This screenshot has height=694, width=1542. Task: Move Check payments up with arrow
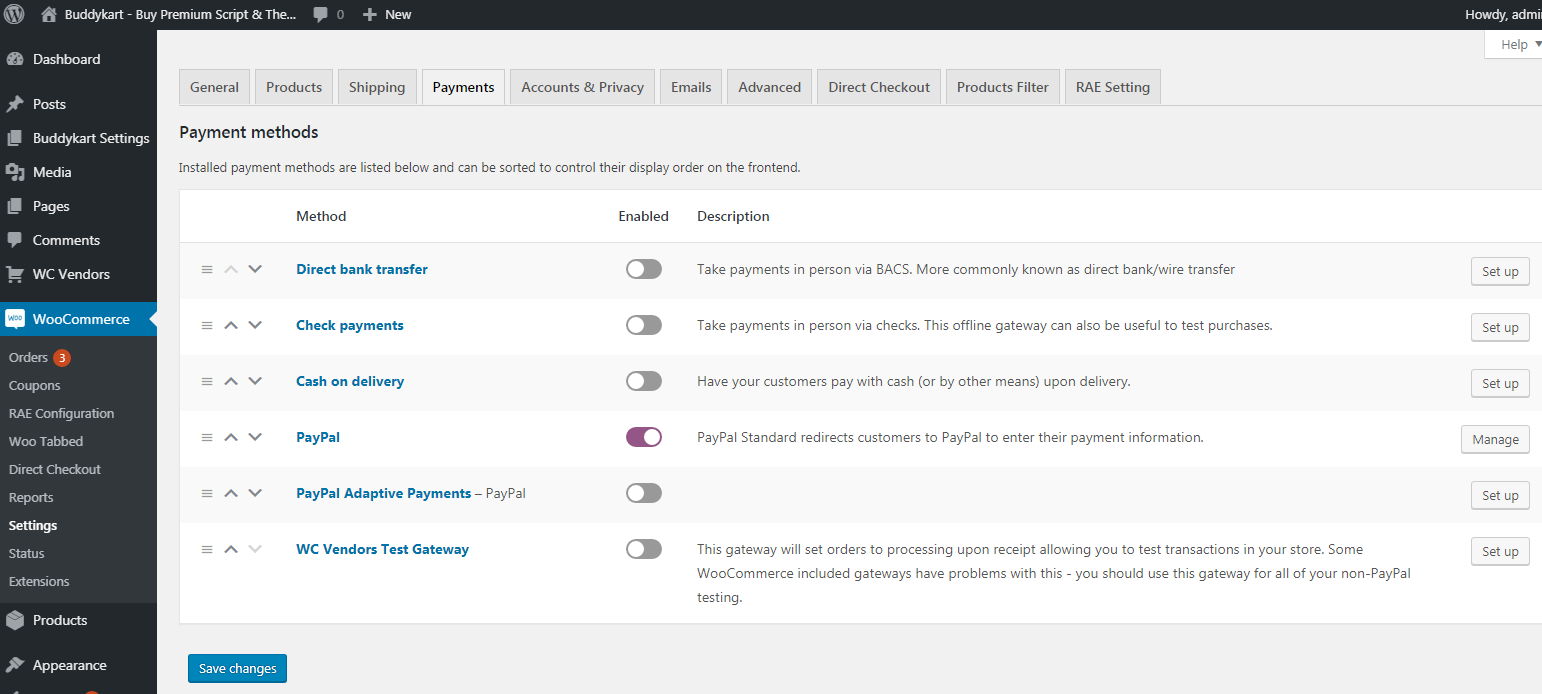pyautogui.click(x=231, y=325)
